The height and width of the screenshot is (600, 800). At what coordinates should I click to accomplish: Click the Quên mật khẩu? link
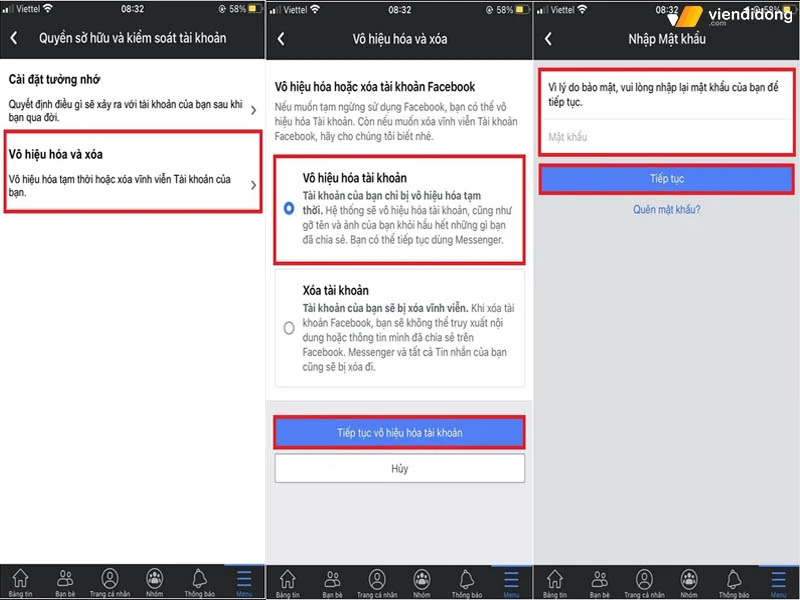point(667,209)
